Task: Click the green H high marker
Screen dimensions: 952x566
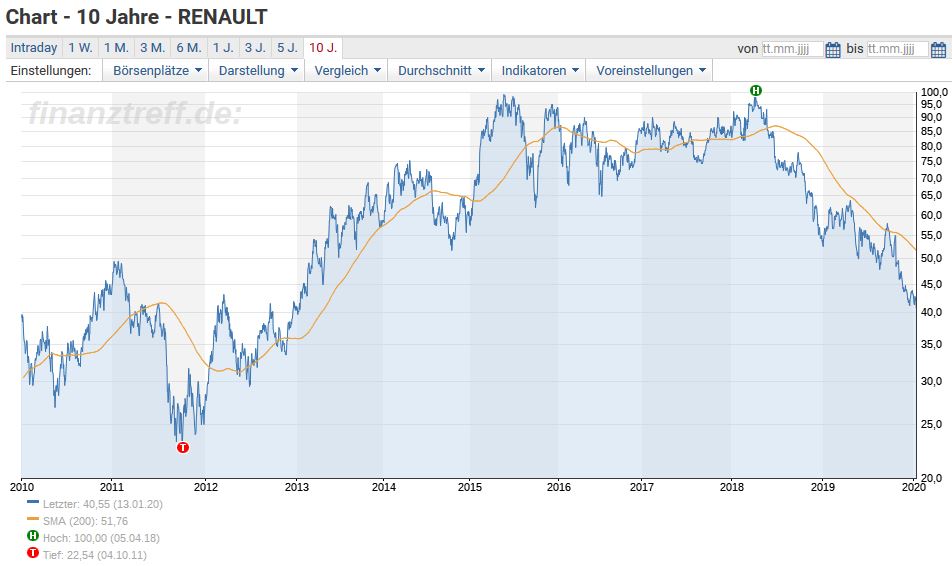Action: click(755, 90)
